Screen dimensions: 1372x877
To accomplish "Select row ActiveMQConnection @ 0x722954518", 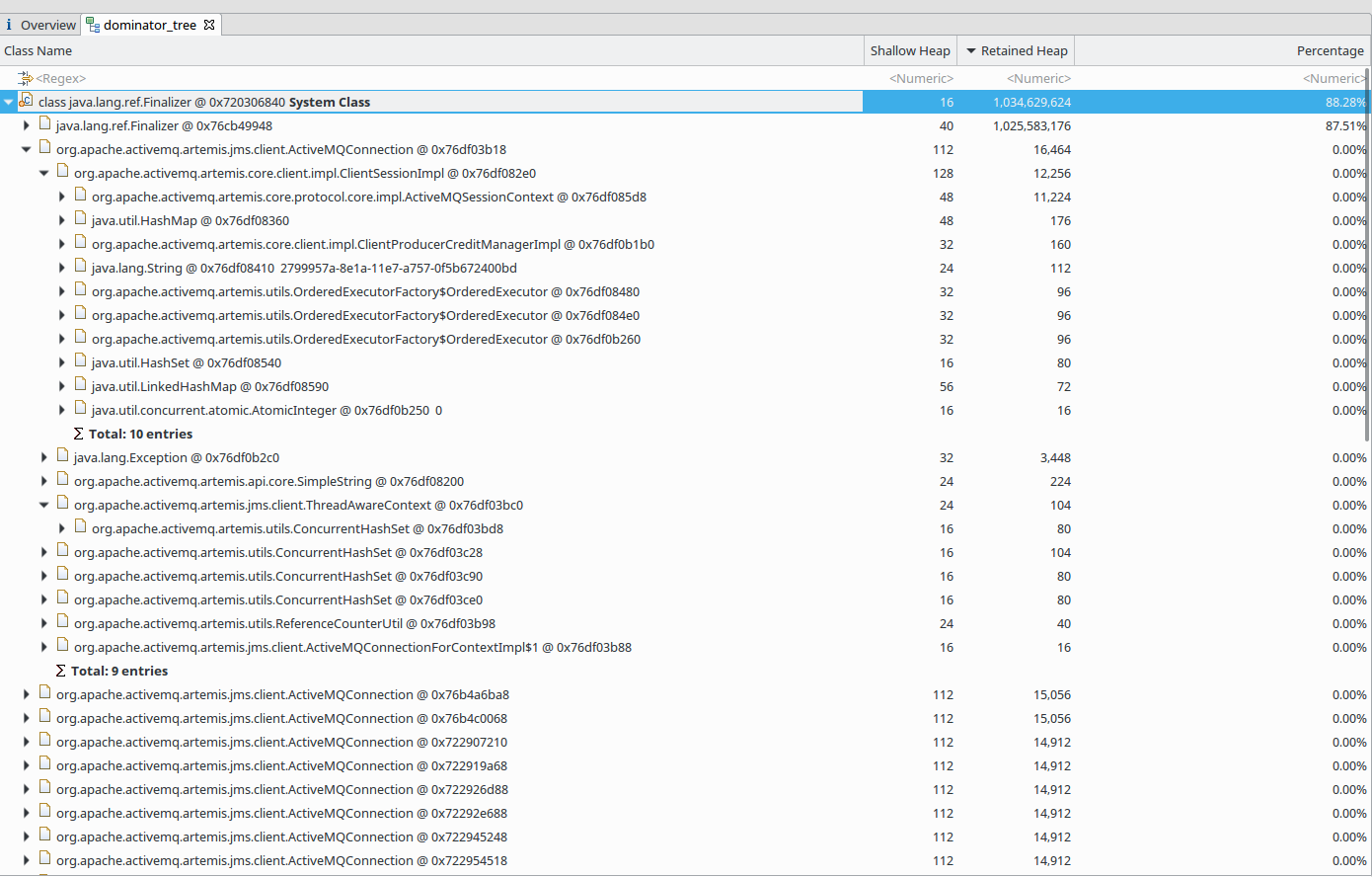I will 685,860.
